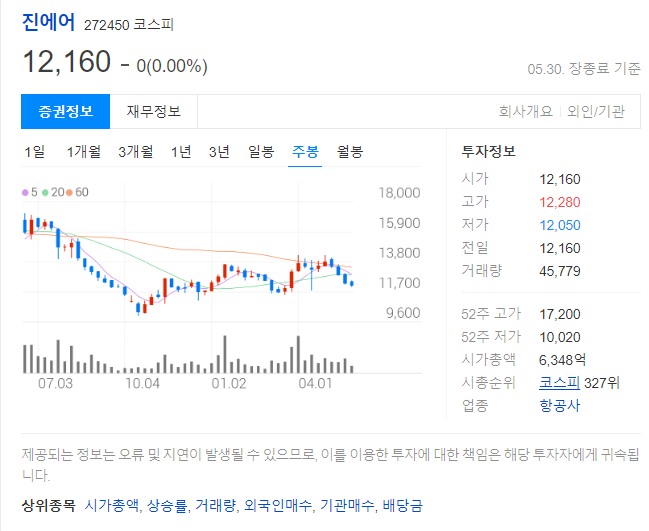Click the 52주 저가 value 10,020
The width and height of the screenshot is (649, 531).
coord(560,337)
